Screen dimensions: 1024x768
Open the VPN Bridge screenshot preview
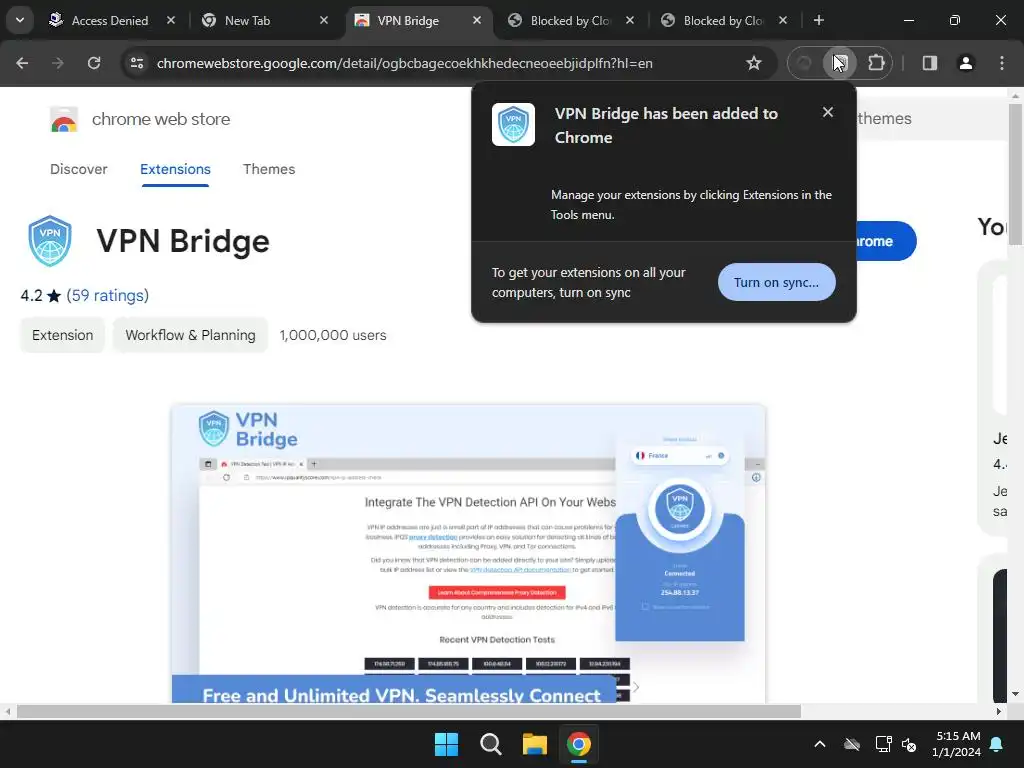coord(468,554)
